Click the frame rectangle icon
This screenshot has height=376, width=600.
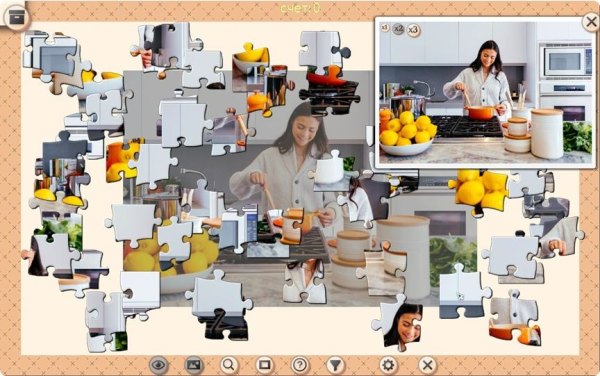coord(264,365)
